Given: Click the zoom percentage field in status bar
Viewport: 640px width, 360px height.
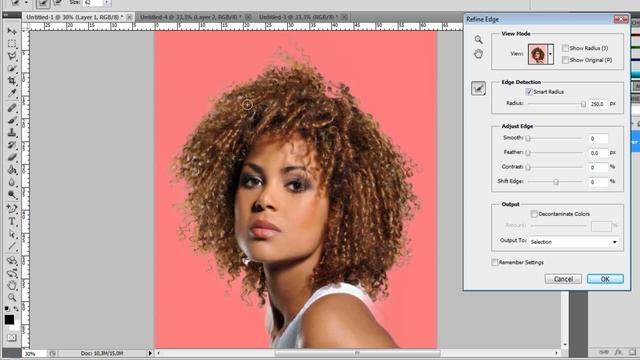Looking at the screenshot, I should 34,353.
